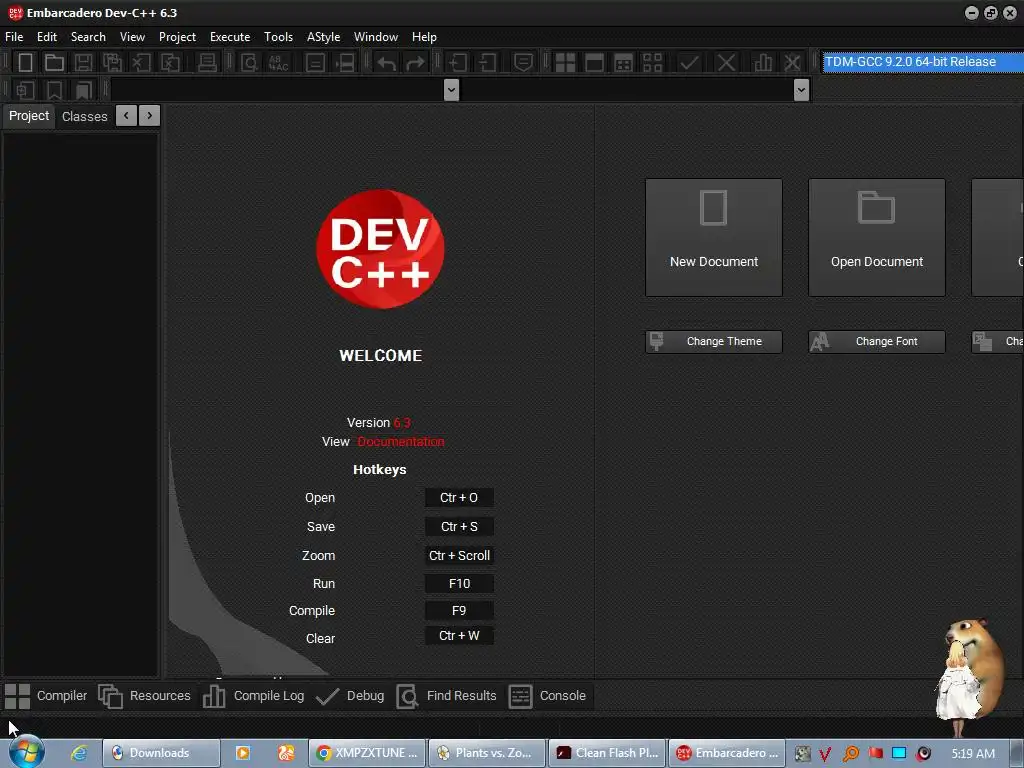
Task: Click the Find magnifier toolbar icon
Action: click(x=249, y=63)
